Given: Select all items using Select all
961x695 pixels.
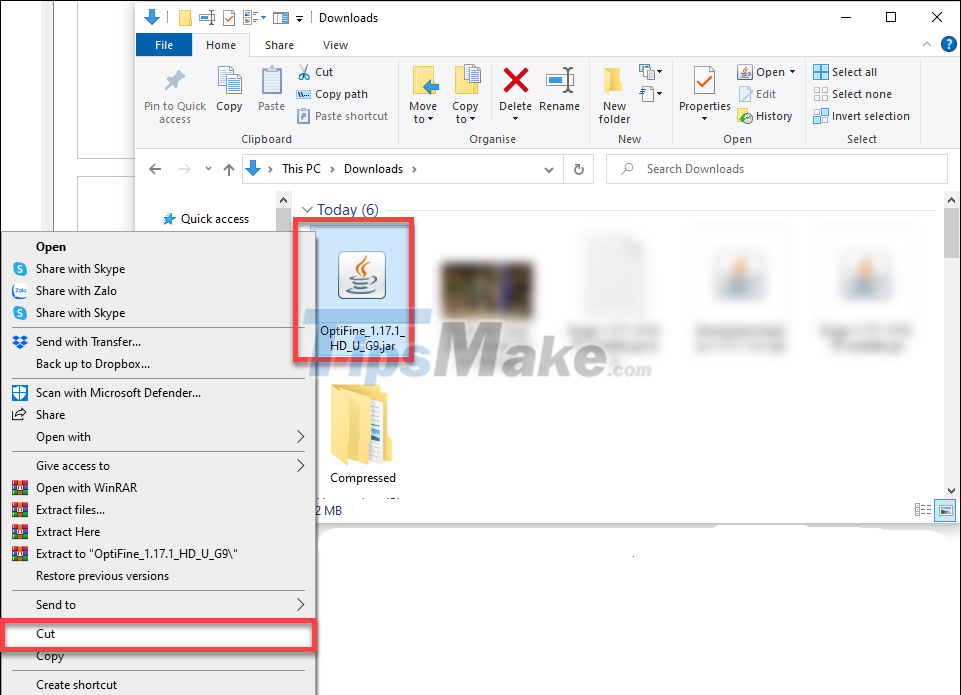Looking at the screenshot, I should 845,71.
